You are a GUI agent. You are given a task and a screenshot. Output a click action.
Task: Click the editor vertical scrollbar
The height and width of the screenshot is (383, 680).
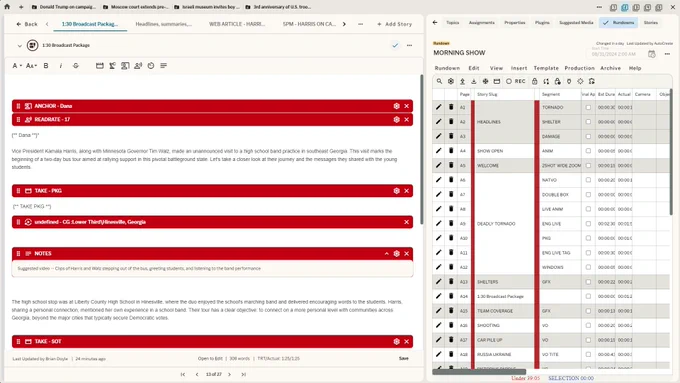point(421,149)
